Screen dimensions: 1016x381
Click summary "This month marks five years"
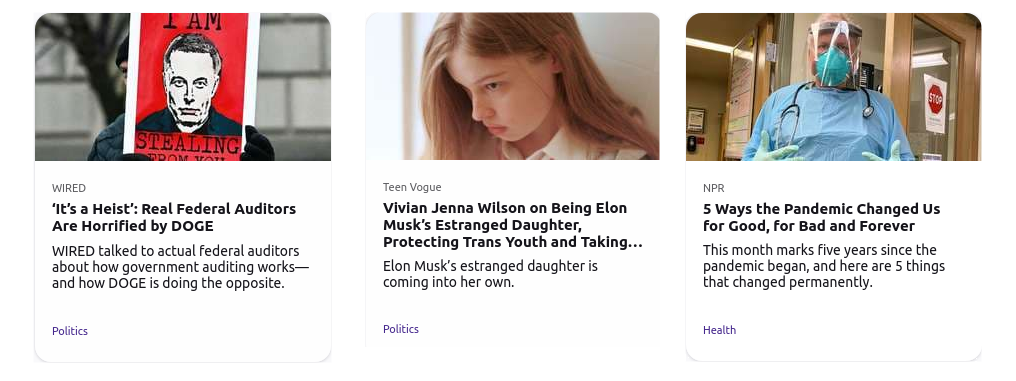[824, 266]
